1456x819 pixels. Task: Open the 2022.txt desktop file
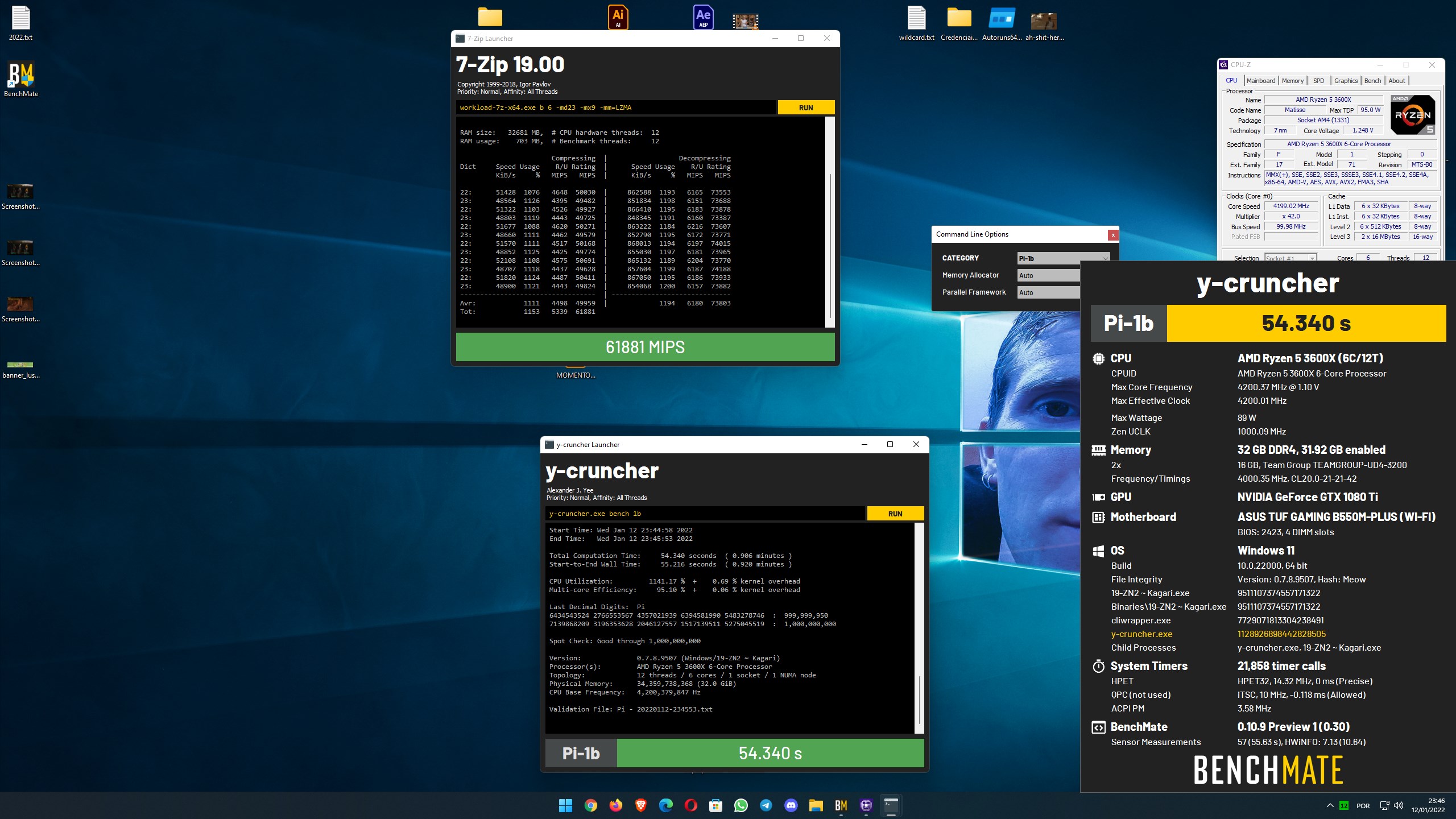click(x=20, y=23)
